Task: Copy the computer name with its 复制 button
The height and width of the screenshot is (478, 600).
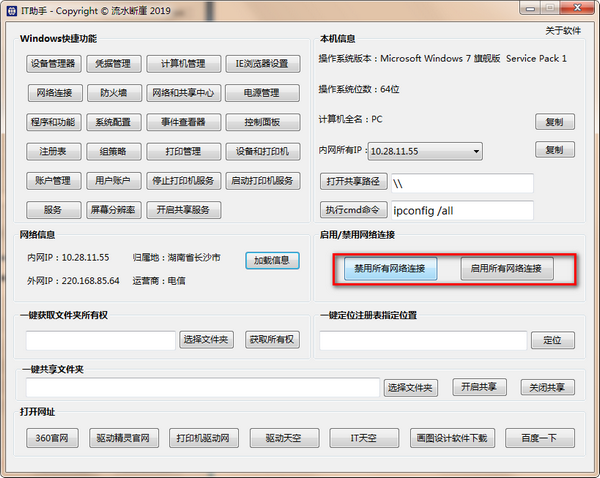Action: 554,122
